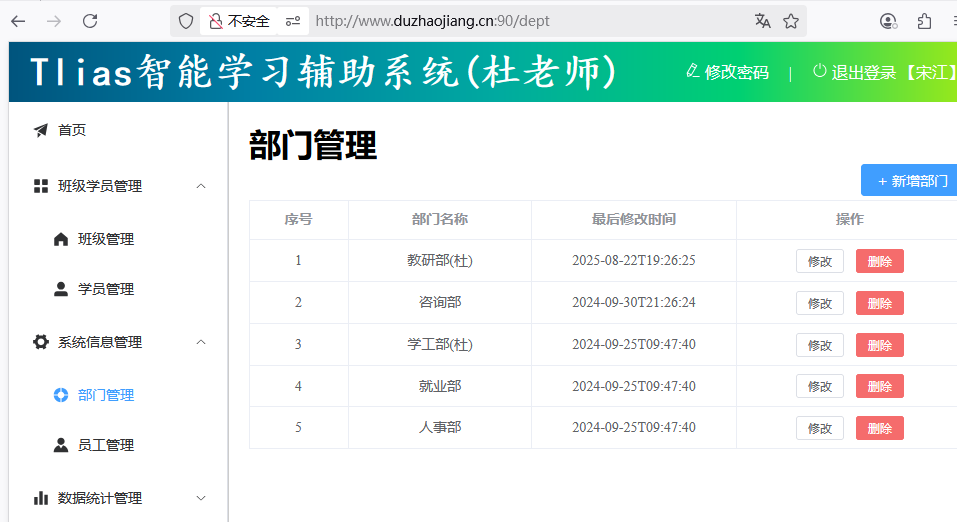Select 员工管理 in sidebar
The image size is (957, 522).
[x=105, y=445]
